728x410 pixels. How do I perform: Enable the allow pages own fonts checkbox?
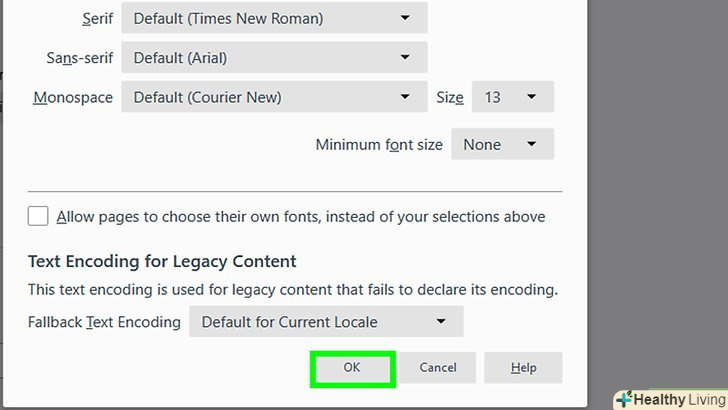pyautogui.click(x=38, y=216)
